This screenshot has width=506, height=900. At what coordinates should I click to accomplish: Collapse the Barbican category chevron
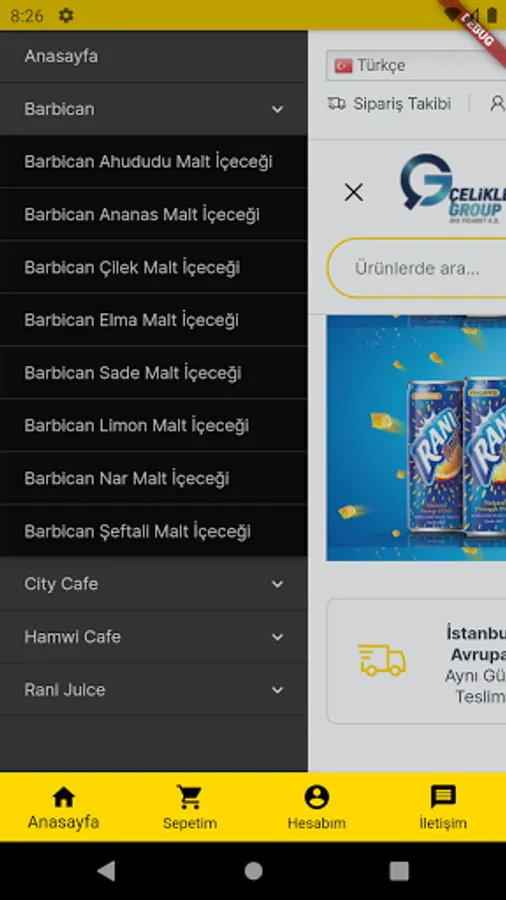[x=278, y=109]
